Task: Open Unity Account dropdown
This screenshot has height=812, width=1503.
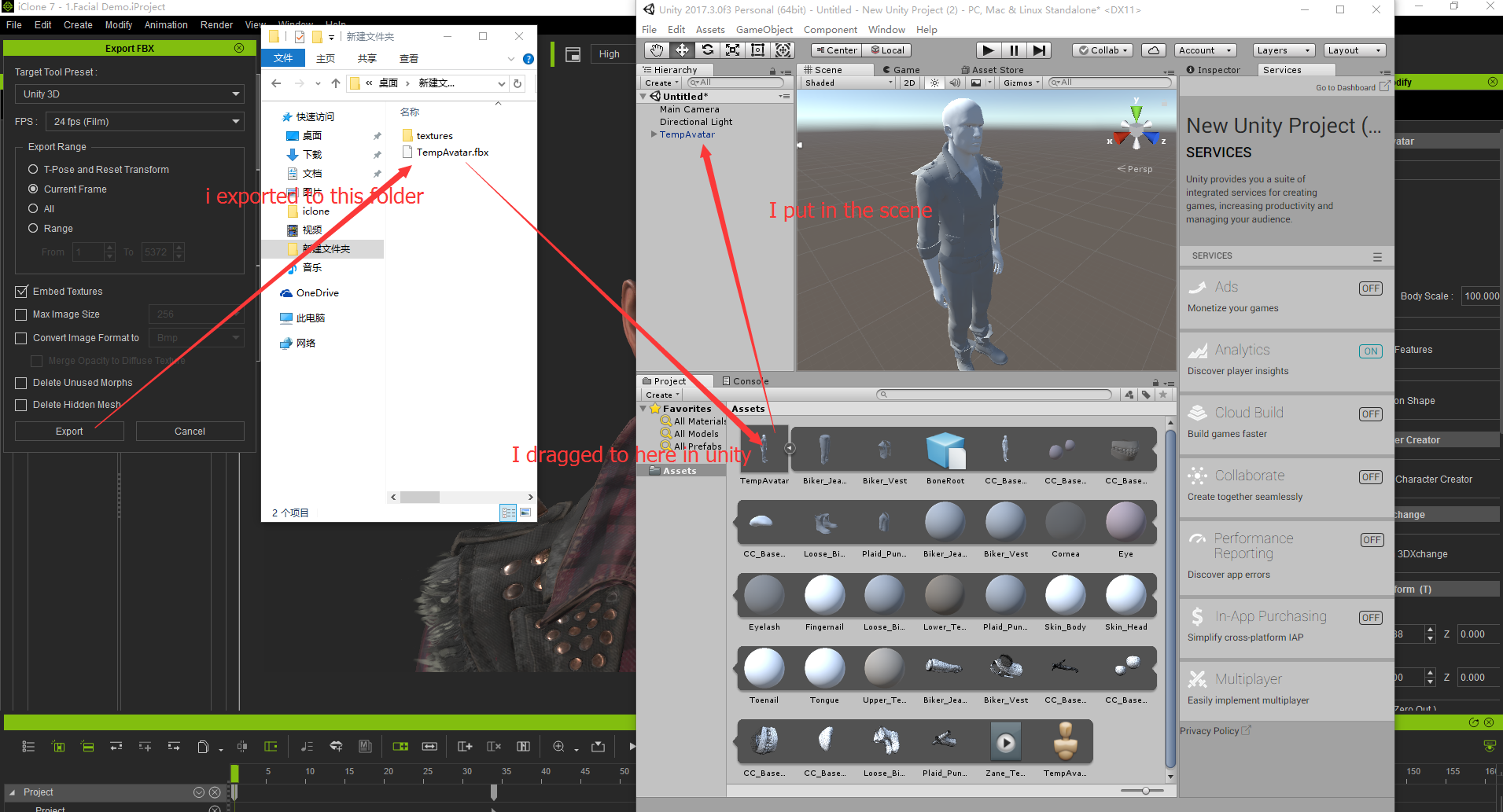Action: (x=1204, y=50)
